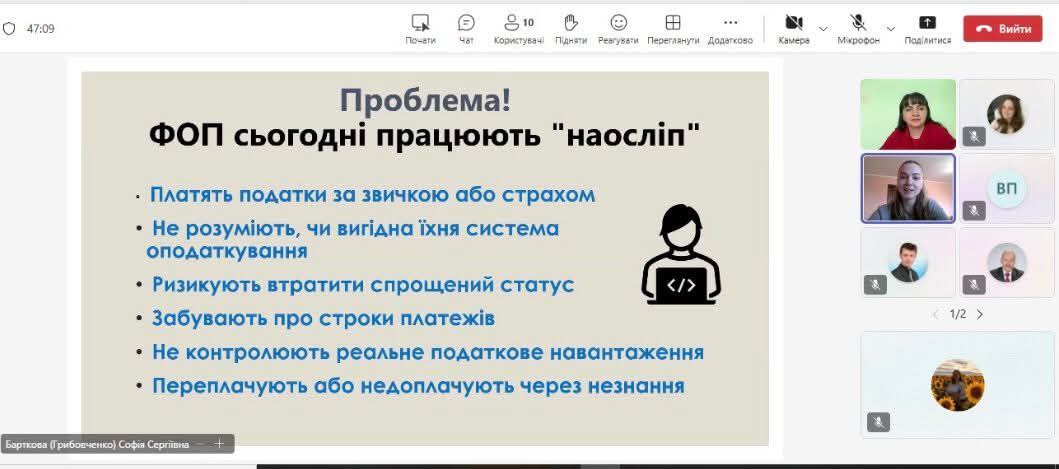The width and height of the screenshot is (1059, 469).
Task: Click the slide title Проблема!
Action: pos(425,101)
